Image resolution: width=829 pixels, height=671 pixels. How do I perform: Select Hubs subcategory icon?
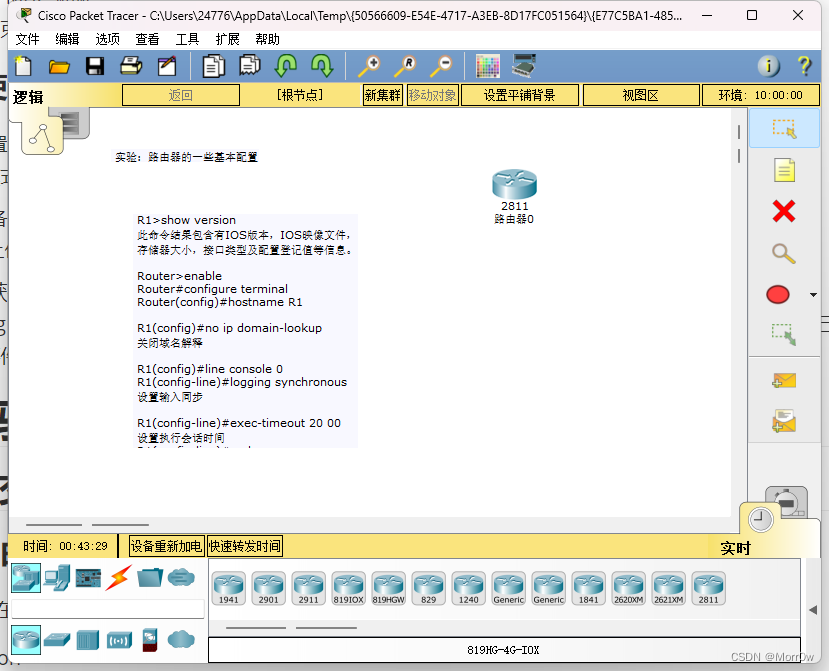(x=88, y=640)
